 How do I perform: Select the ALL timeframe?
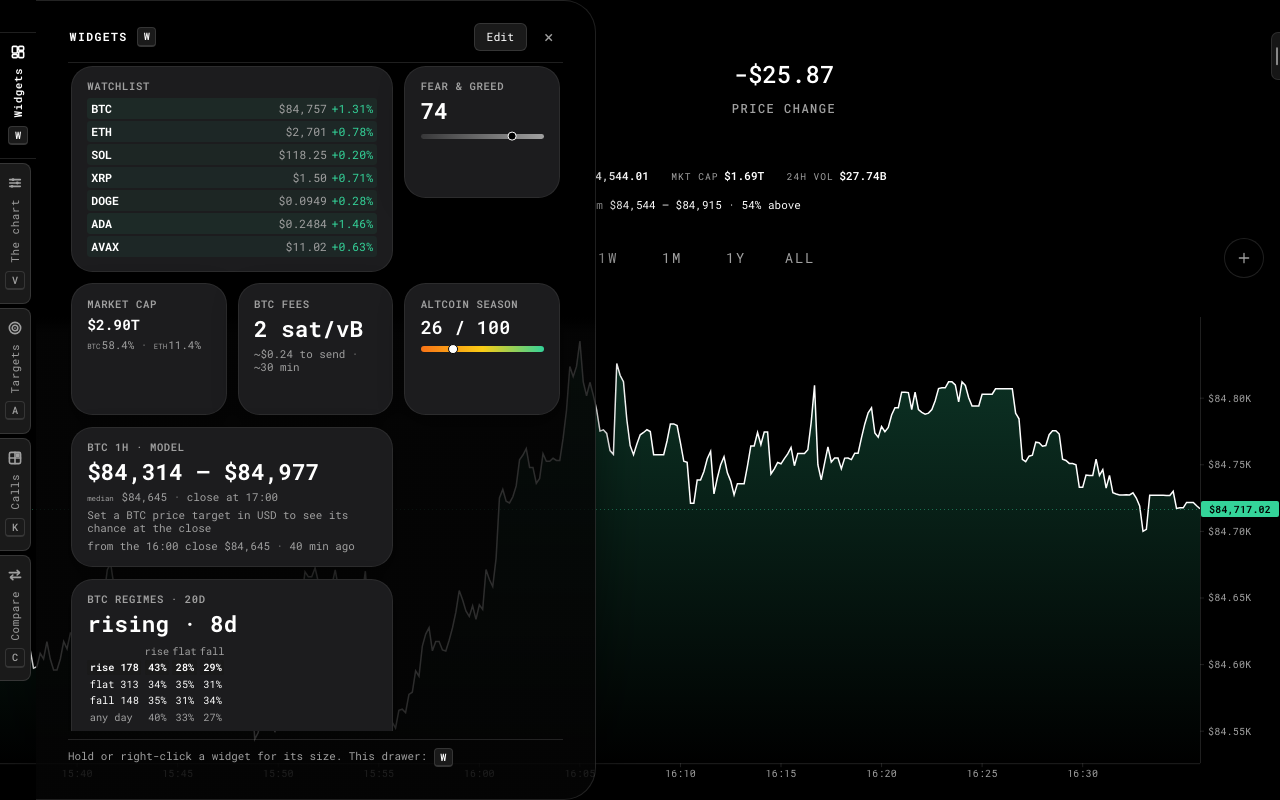(x=800, y=258)
